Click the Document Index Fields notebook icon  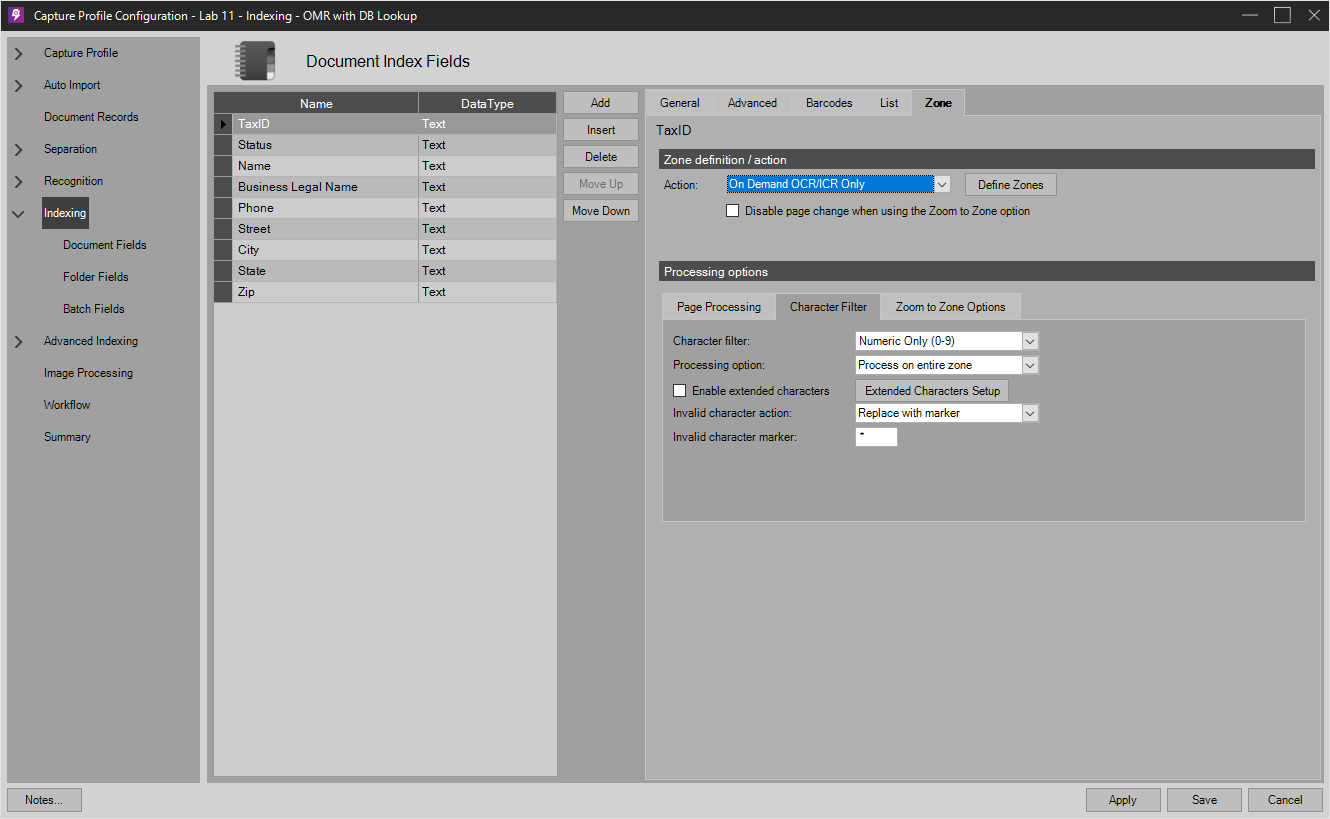point(255,60)
